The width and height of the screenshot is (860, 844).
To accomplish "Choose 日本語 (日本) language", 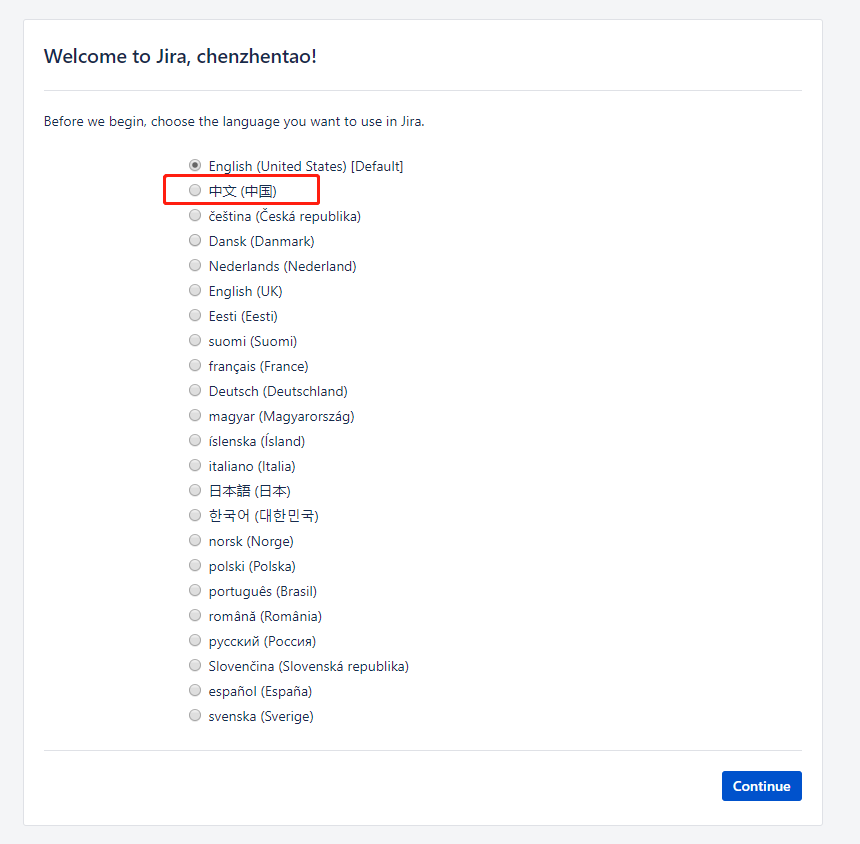I will (x=195, y=490).
